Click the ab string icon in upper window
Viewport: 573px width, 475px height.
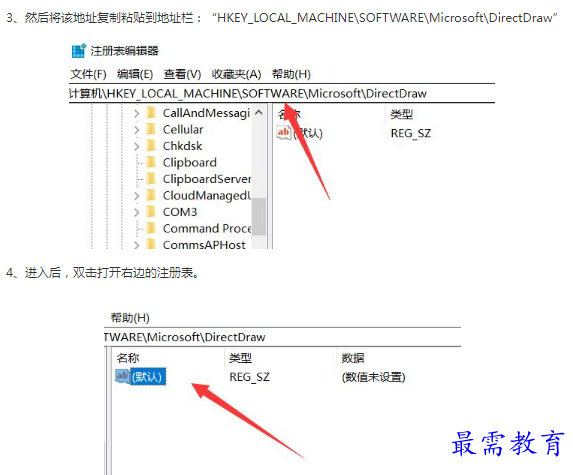pos(284,133)
